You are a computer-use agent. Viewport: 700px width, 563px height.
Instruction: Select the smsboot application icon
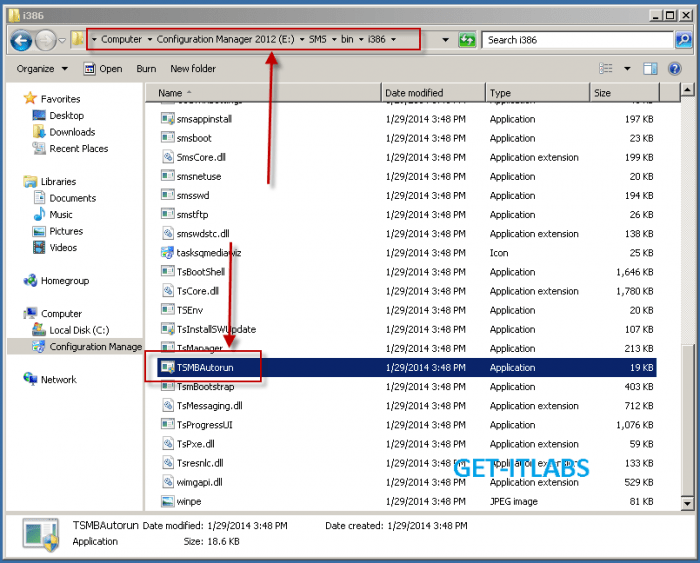[167, 138]
